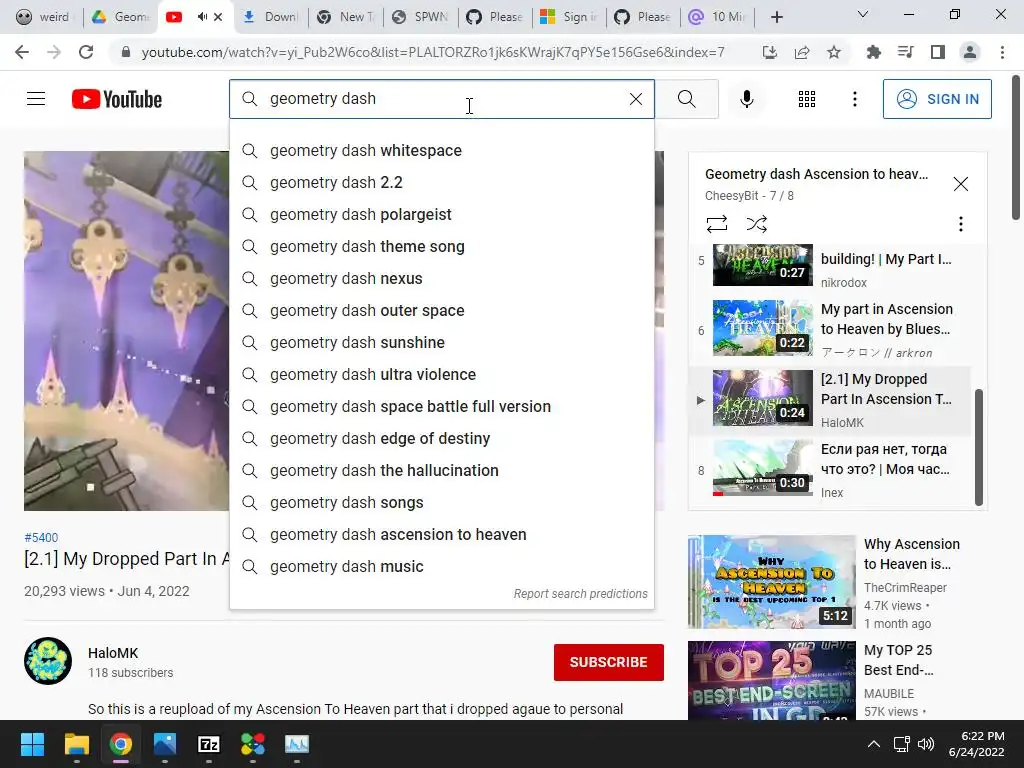The width and height of the screenshot is (1024, 768).
Task: Switch to the '10 Min' tab
Action: pyautogui.click(x=717, y=17)
